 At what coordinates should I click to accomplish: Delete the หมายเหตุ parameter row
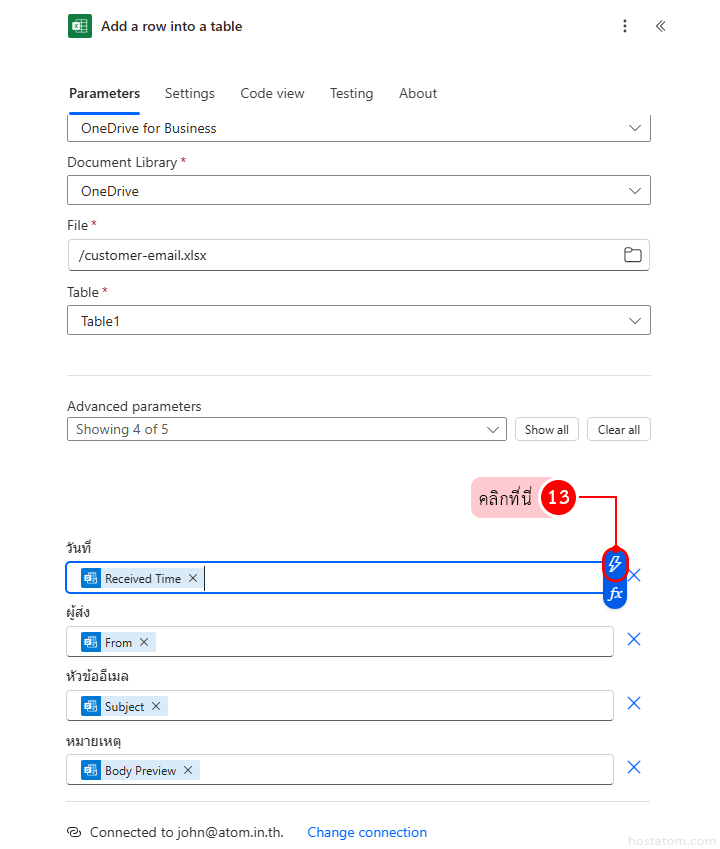point(634,767)
